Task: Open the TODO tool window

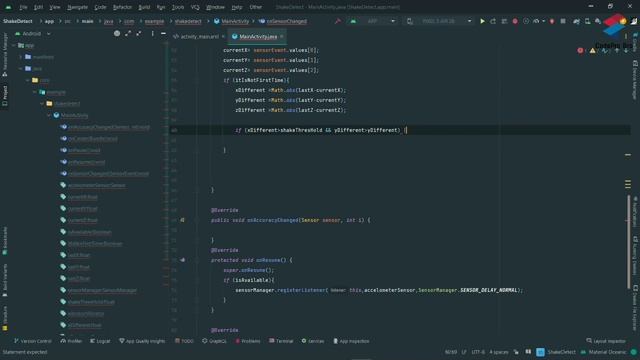Action: 184,341
